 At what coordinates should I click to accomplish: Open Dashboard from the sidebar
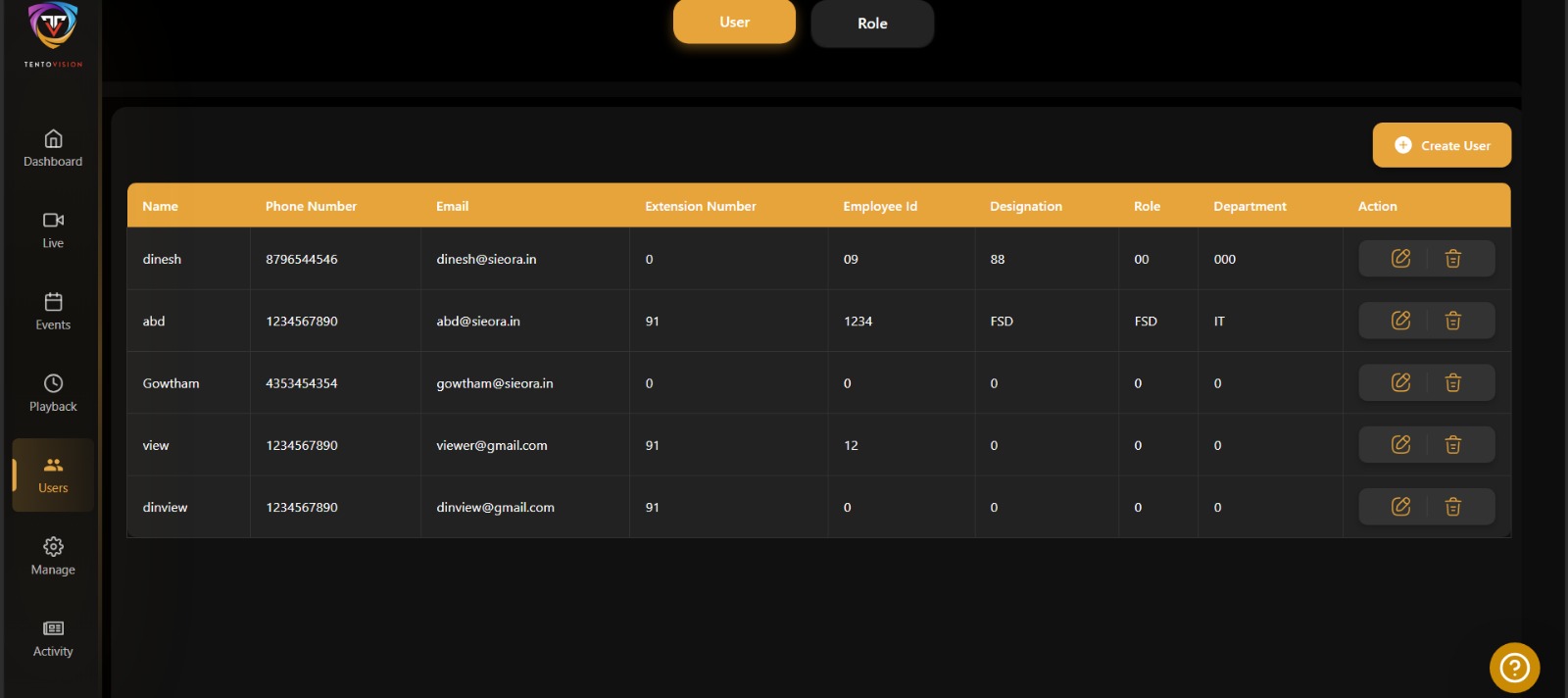pos(53,148)
